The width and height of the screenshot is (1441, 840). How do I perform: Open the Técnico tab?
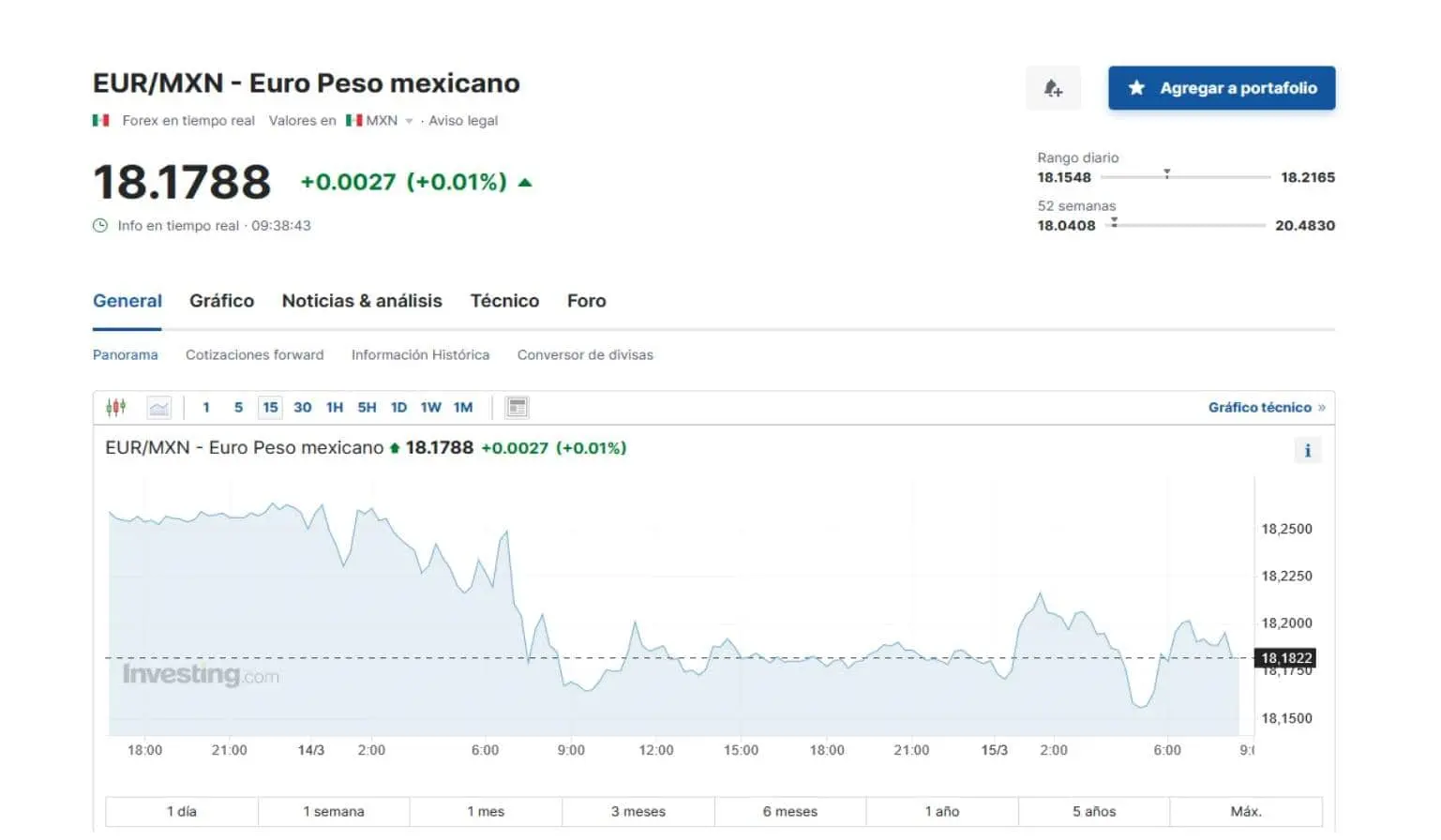[x=504, y=301]
